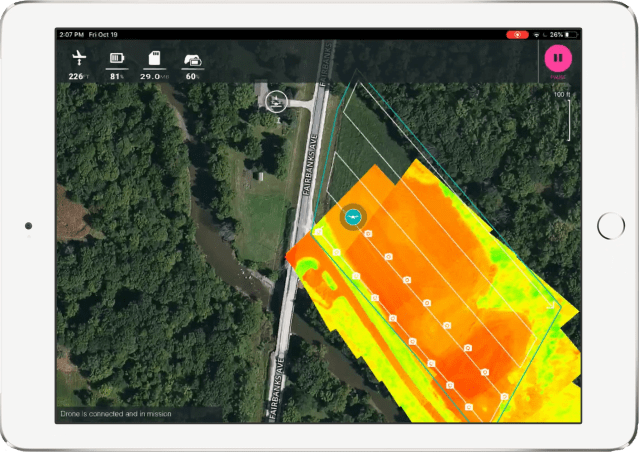Open the image upload progress icon at 60%
This screenshot has height=452, width=639.
(191, 58)
